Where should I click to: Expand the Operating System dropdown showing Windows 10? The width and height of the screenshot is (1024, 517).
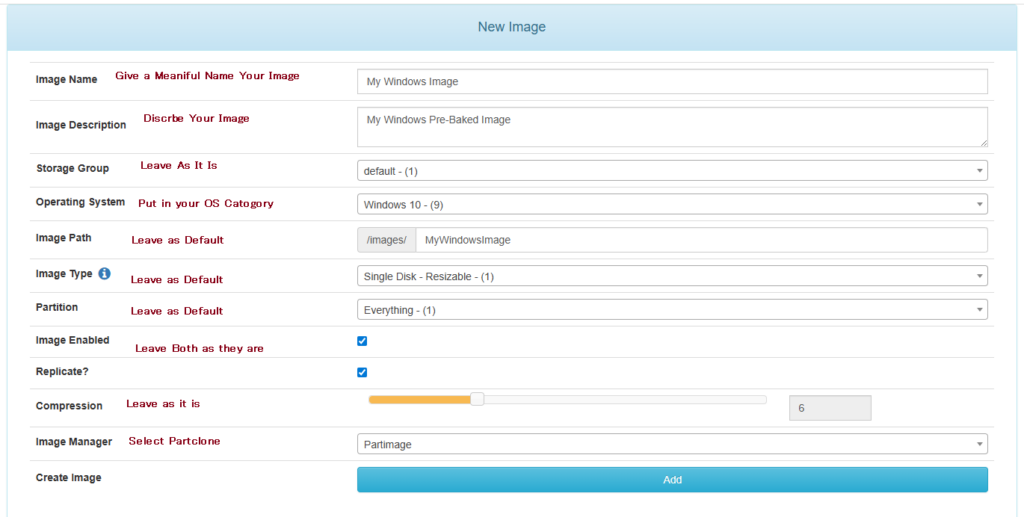[672, 204]
